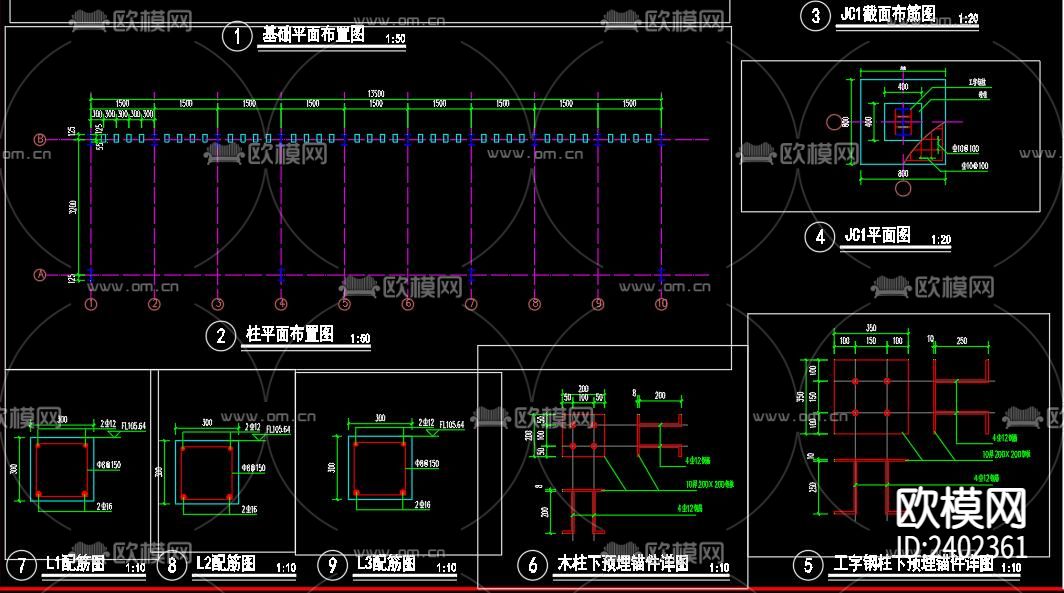Click the 1:50 scale note of 基础平面布置图
This screenshot has width=1064, height=593.
coord(394,39)
